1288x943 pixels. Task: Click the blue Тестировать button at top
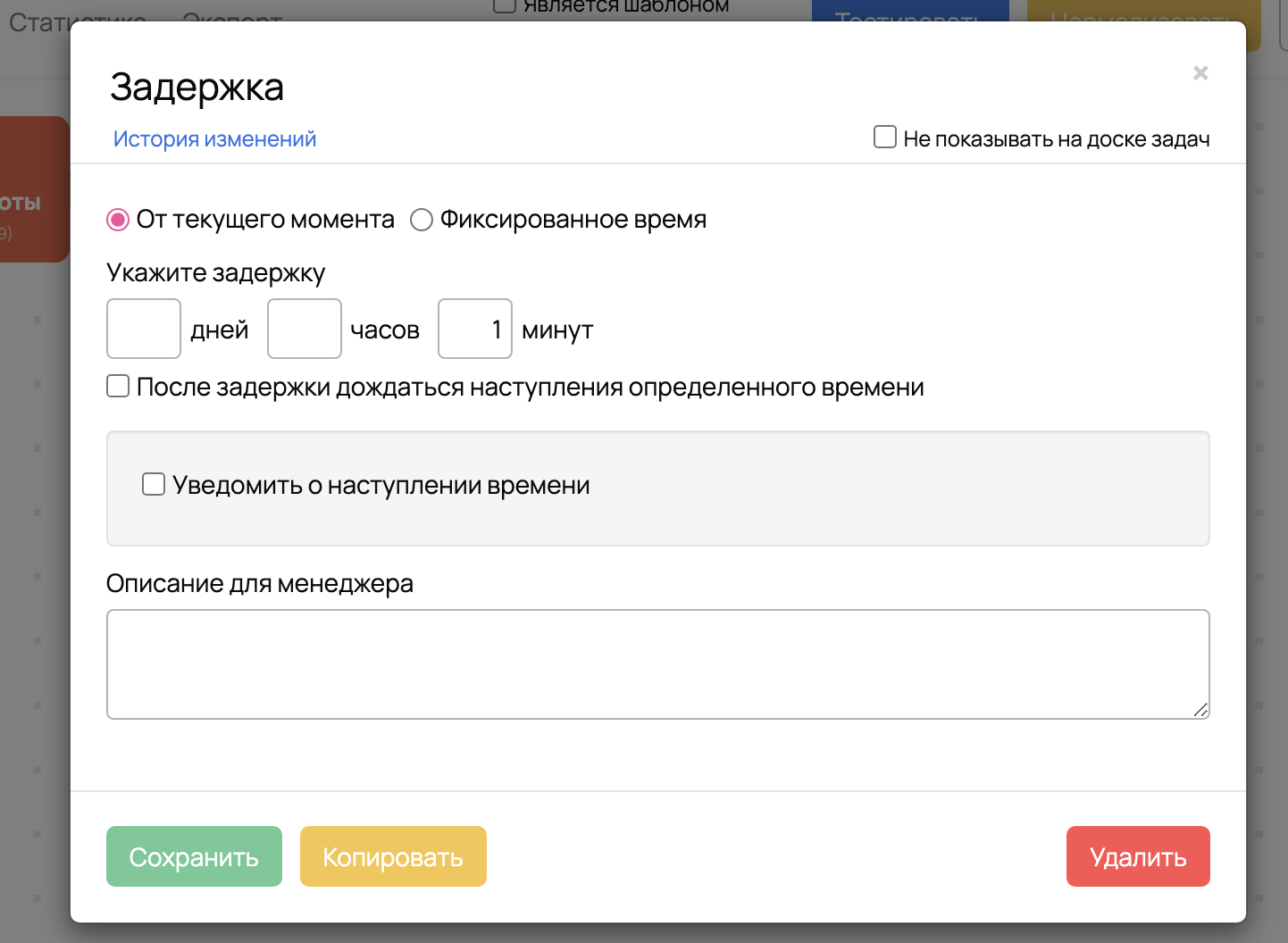click(x=909, y=11)
